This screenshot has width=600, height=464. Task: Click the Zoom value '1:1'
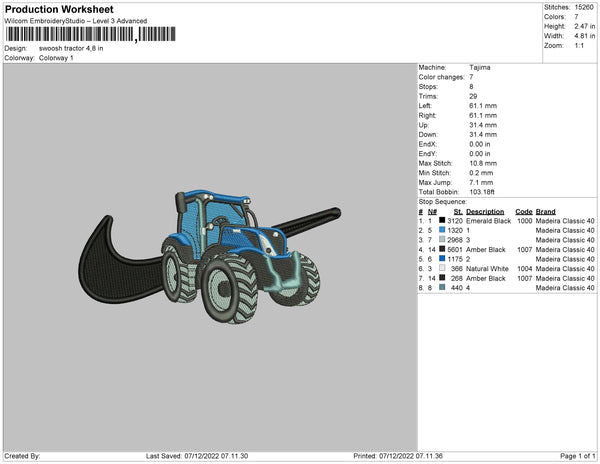pos(579,46)
